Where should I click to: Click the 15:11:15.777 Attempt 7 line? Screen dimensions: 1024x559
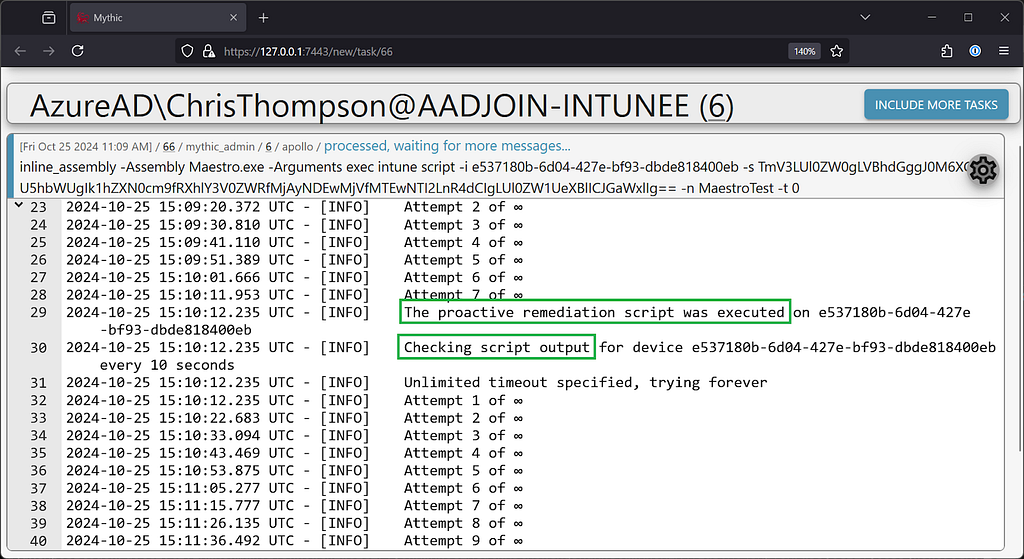pyautogui.click(x=295, y=505)
